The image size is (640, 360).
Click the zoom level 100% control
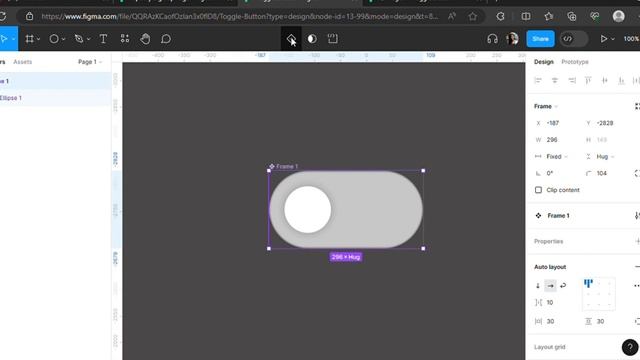[631, 39]
